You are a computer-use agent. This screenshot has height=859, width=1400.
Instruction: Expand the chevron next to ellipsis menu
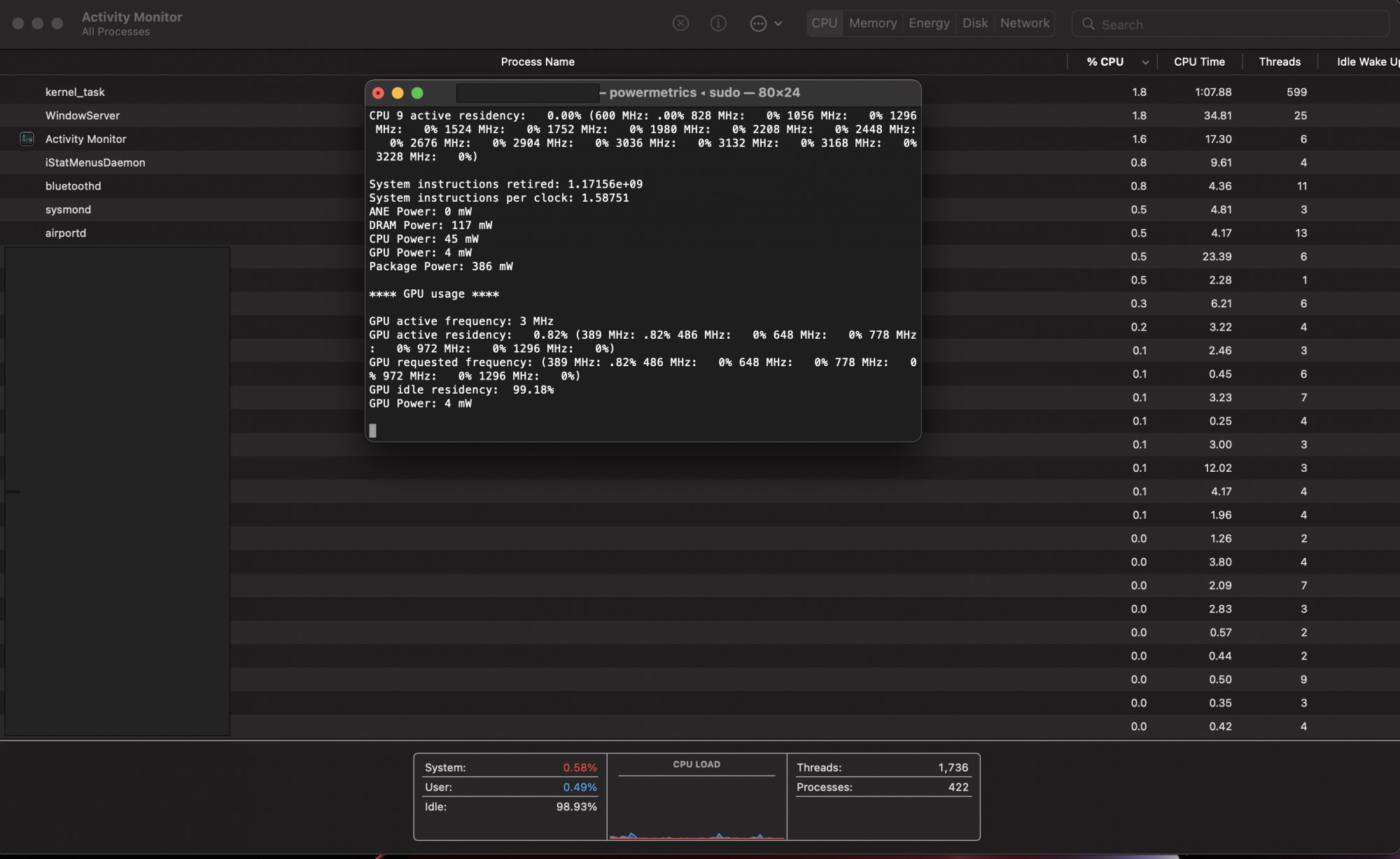click(778, 23)
